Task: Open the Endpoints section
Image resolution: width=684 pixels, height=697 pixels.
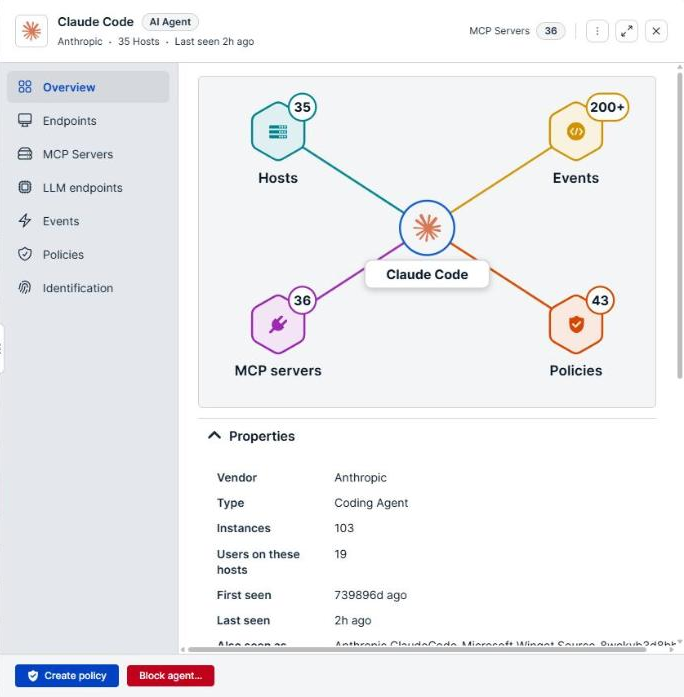Action: pos(88,121)
